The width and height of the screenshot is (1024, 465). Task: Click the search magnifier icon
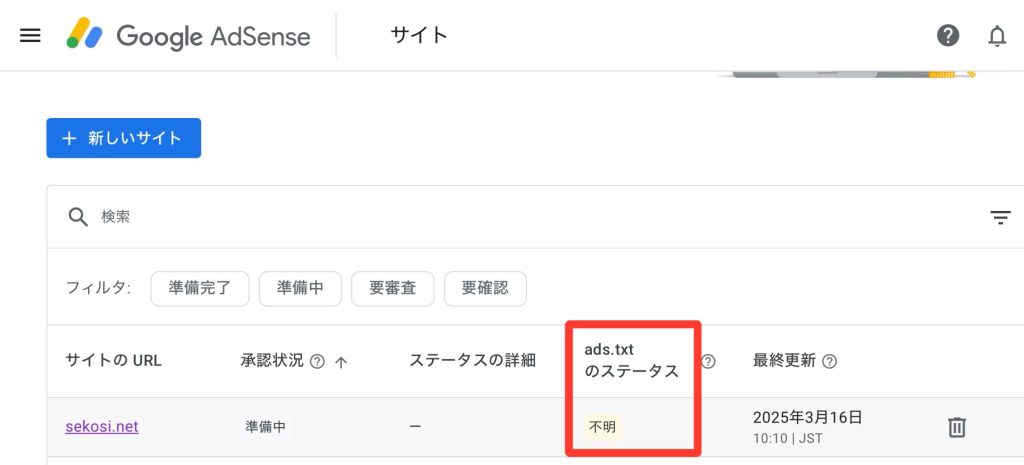pyautogui.click(x=78, y=217)
